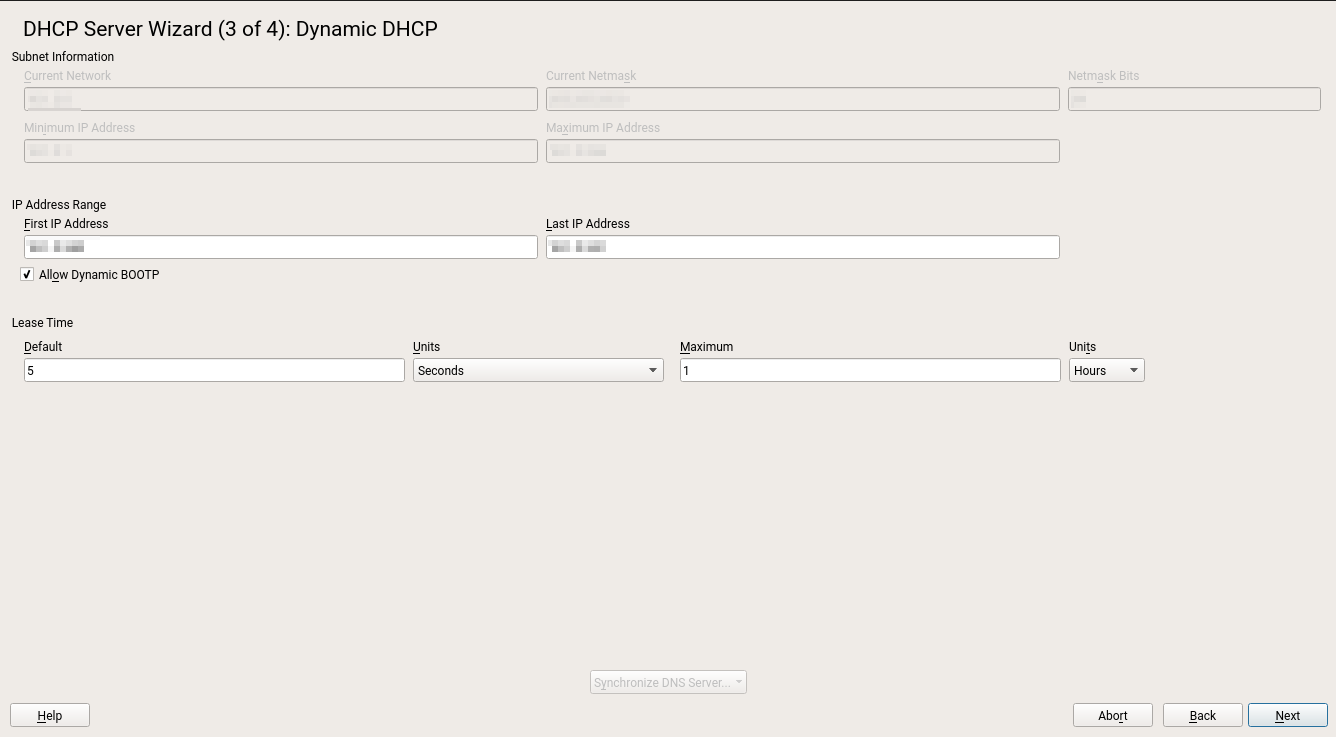Click the arrow on the Seconds combo box
Image resolution: width=1336 pixels, height=737 pixels.
(655, 369)
